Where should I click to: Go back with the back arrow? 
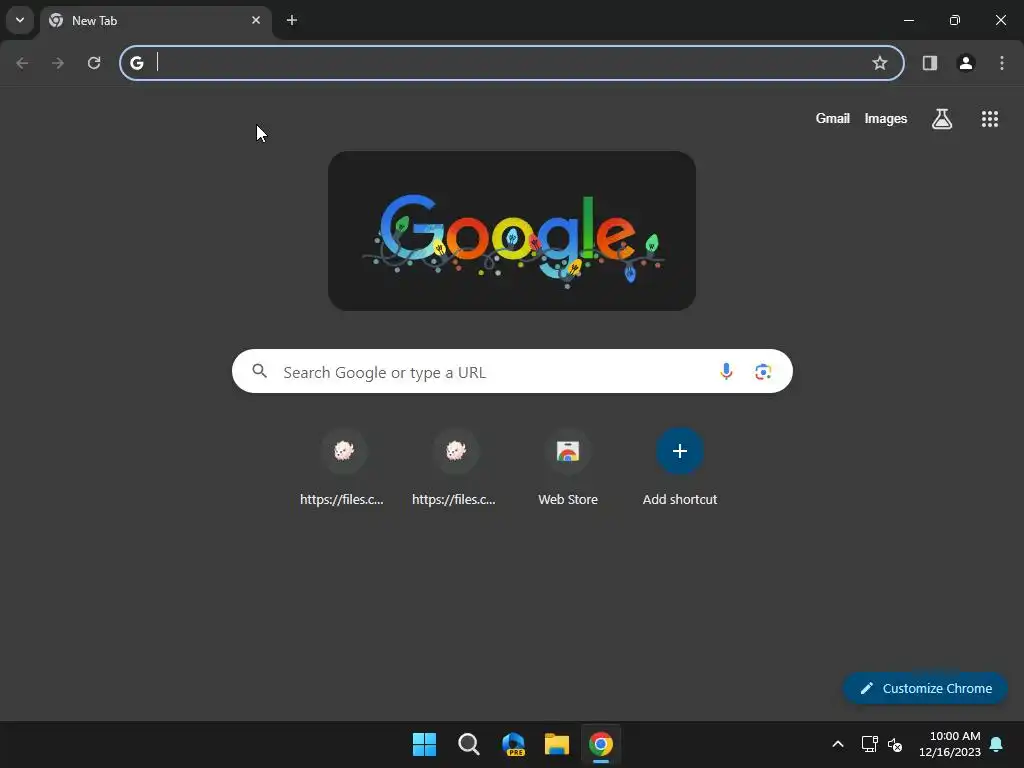(22, 63)
